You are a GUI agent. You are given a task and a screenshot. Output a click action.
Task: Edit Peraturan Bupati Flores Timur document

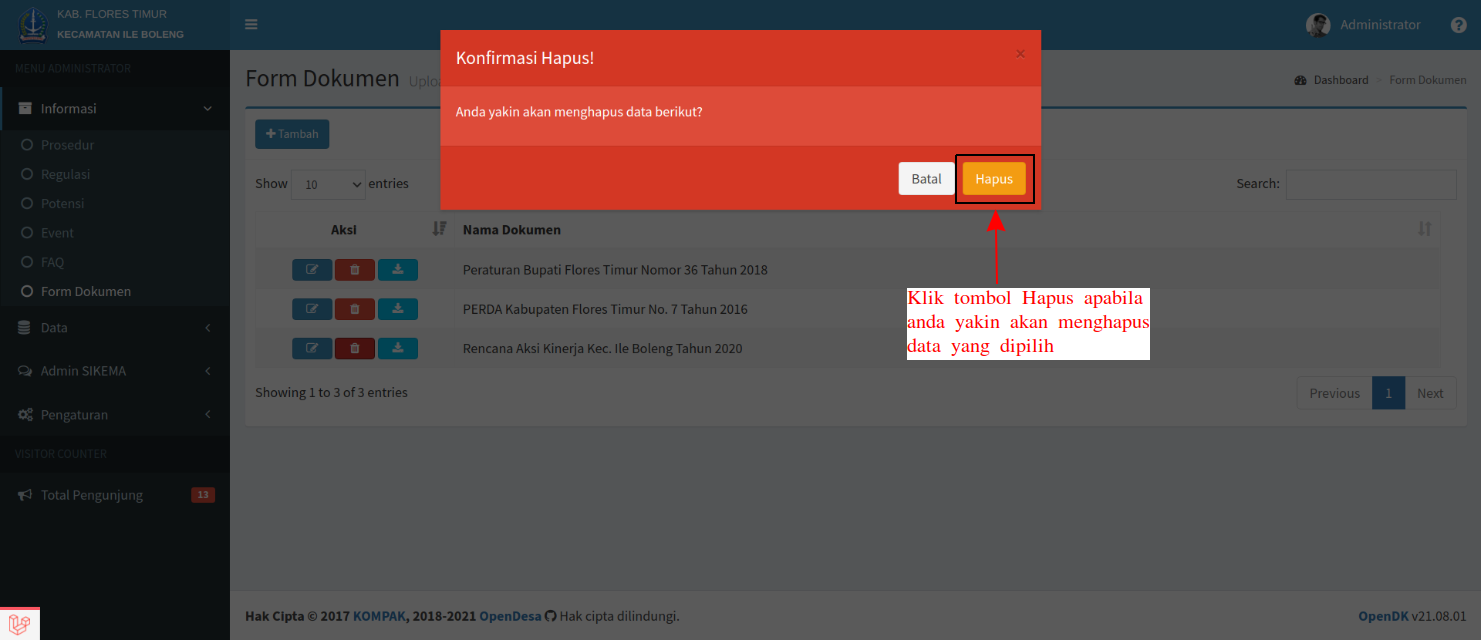coord(312,269)
